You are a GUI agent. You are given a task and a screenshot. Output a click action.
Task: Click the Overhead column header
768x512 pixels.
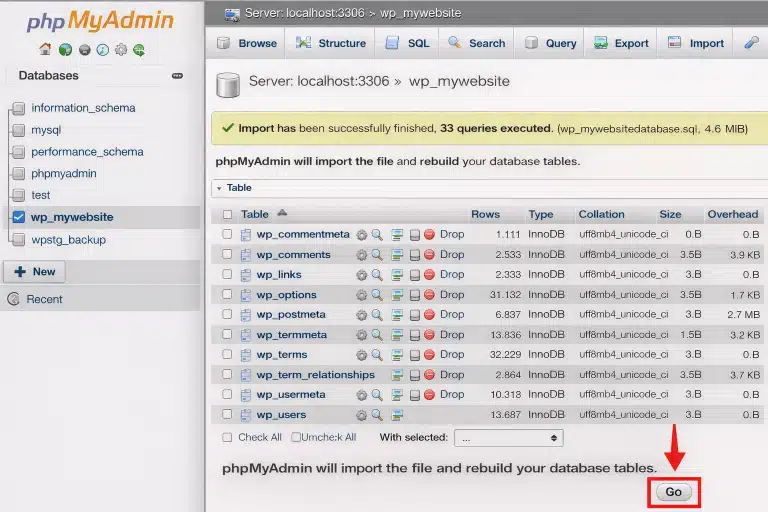pos(733,214)
